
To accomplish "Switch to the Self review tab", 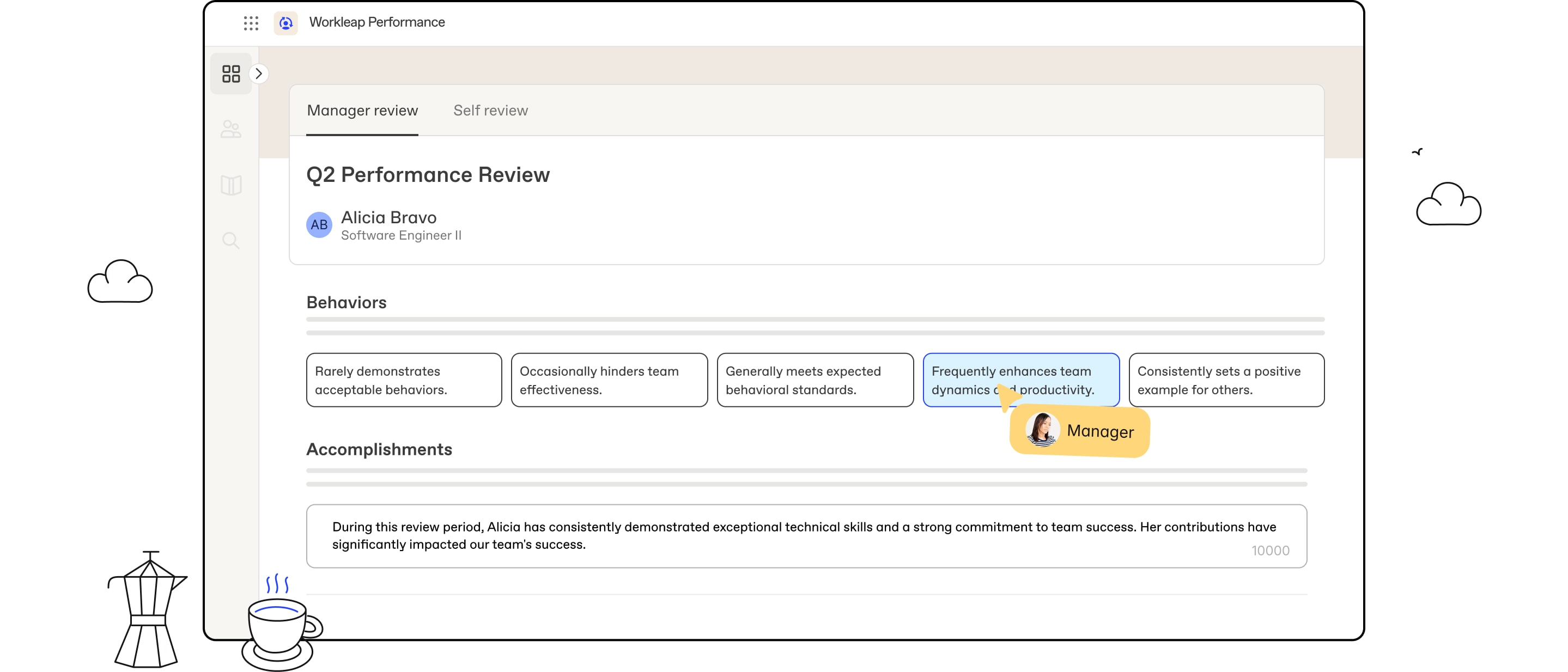I will 491,110.
